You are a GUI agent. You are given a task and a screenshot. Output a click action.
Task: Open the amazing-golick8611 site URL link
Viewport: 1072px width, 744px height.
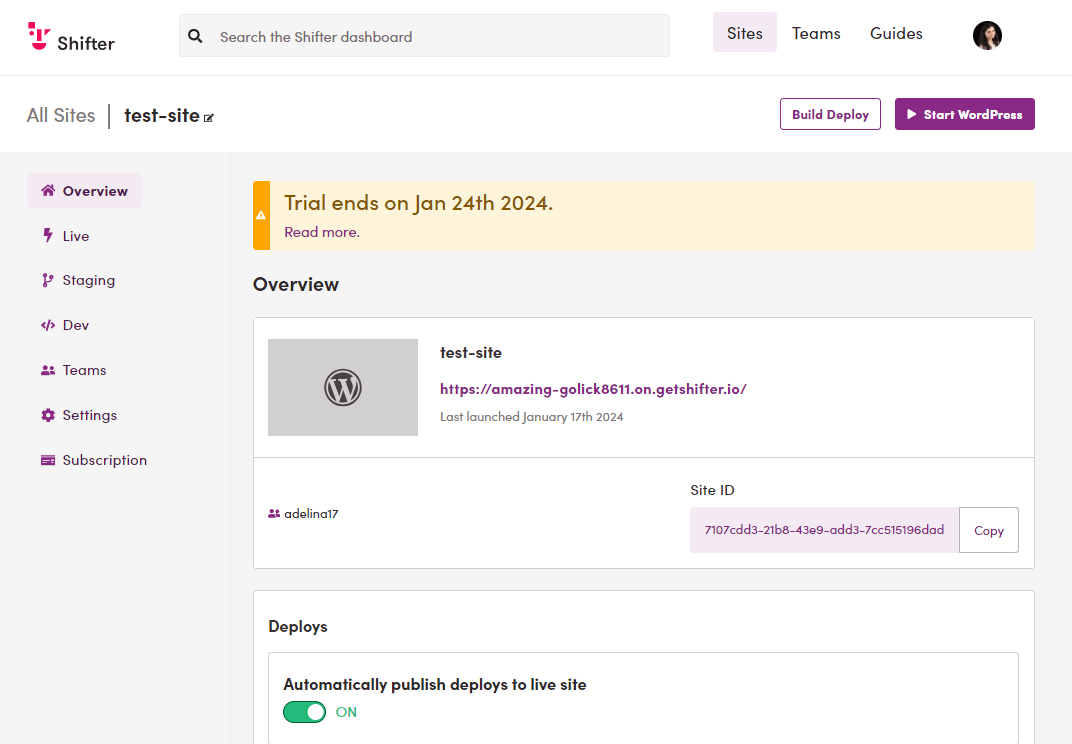pos(593,389)
